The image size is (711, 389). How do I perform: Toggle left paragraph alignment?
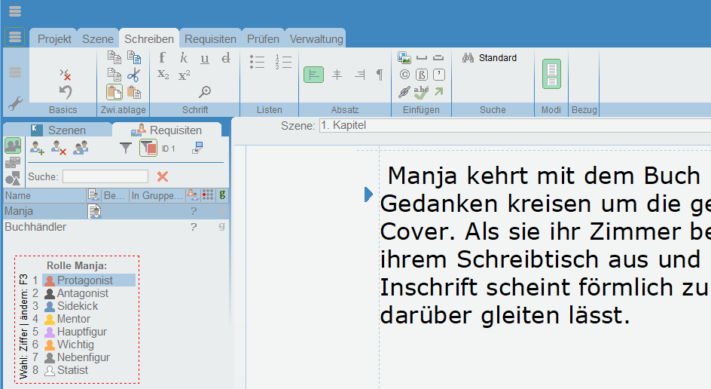(314, 75)
